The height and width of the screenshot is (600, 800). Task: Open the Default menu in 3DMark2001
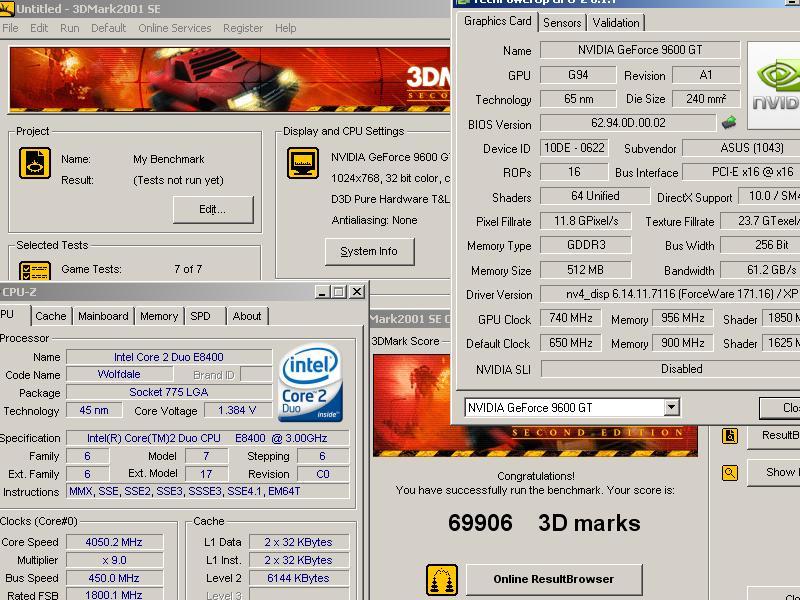click(108, 28)
